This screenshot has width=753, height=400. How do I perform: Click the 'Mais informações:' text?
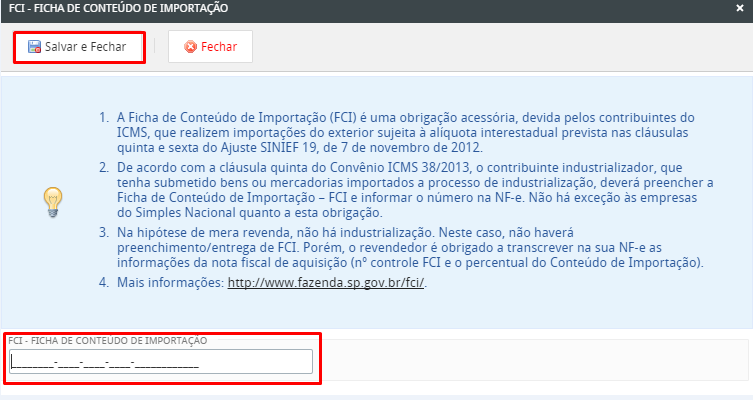pyautogui.click(x=170, y=282)
